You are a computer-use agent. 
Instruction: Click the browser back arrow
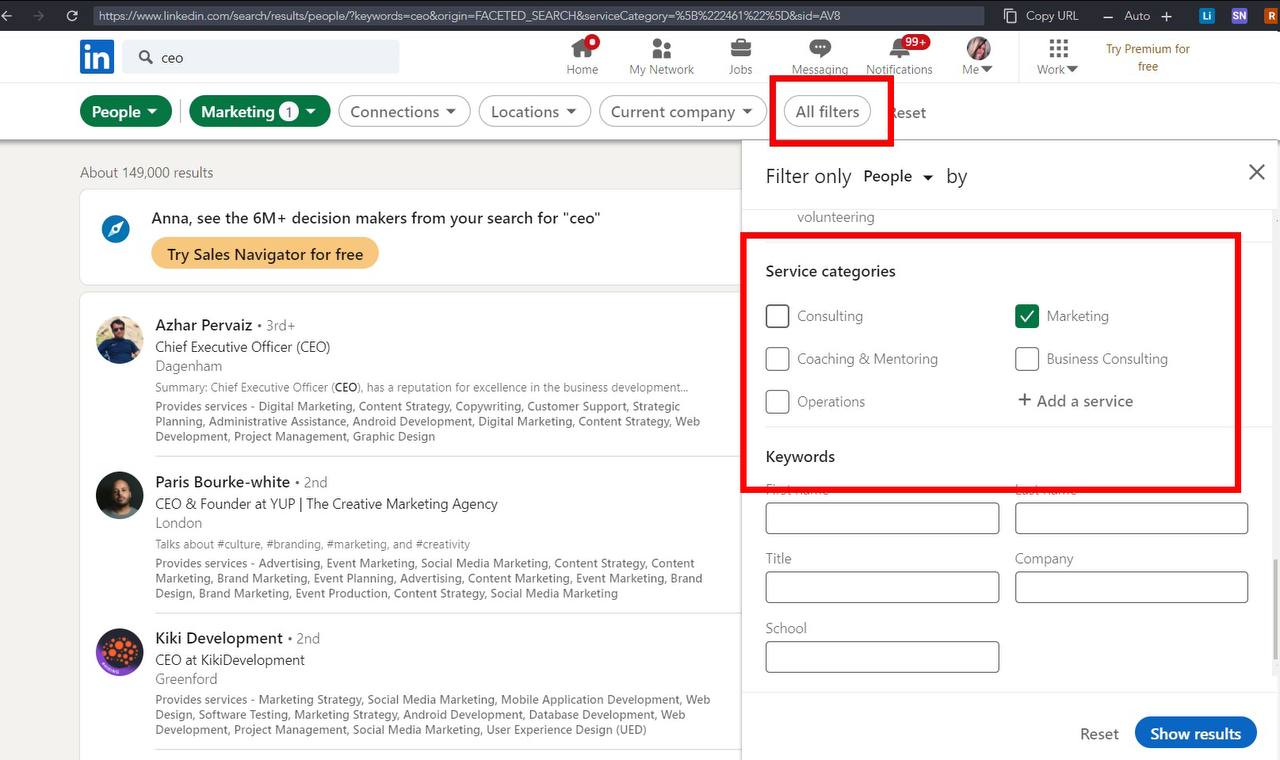(8, 16)
